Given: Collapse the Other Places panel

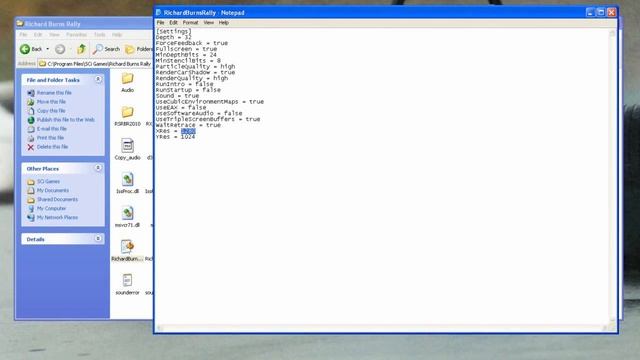Looking at the screenshot, I should (98, 168).
